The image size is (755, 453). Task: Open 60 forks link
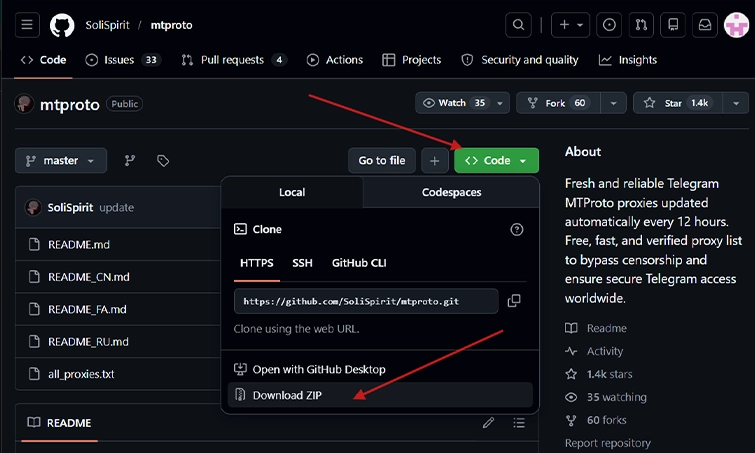pos(596,420)
